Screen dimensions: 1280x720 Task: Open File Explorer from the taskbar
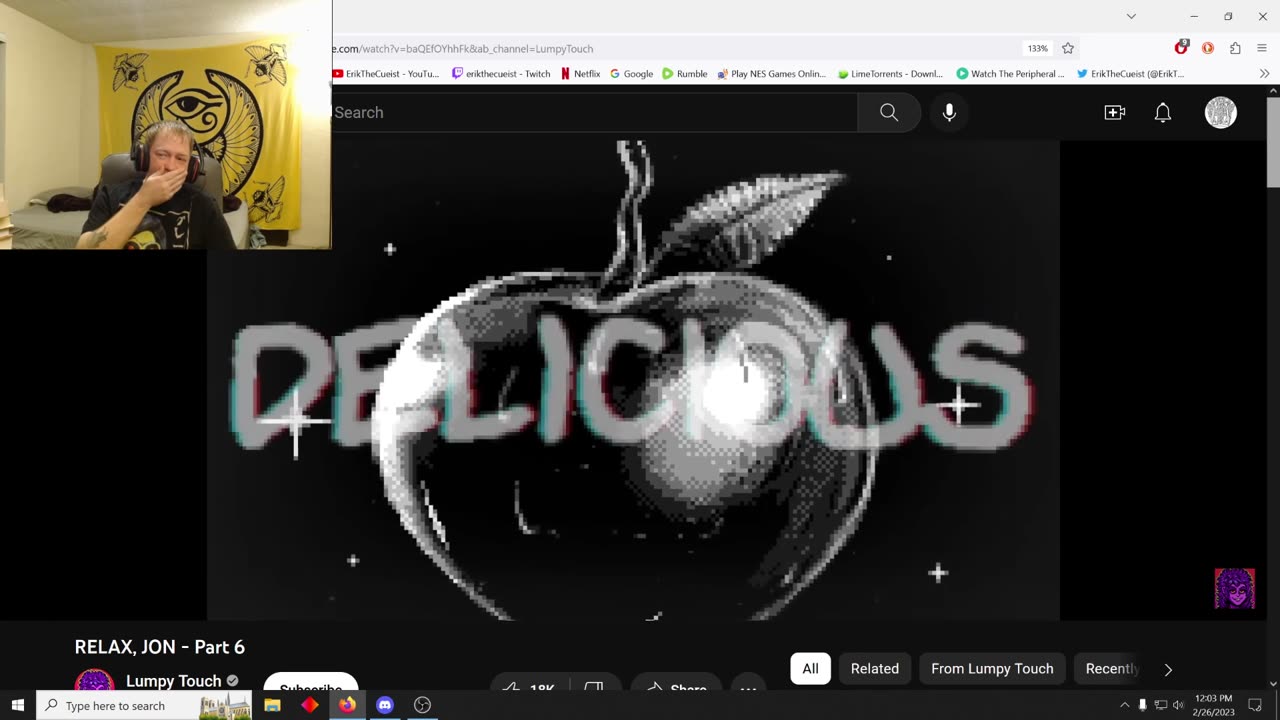click(272, 705)
